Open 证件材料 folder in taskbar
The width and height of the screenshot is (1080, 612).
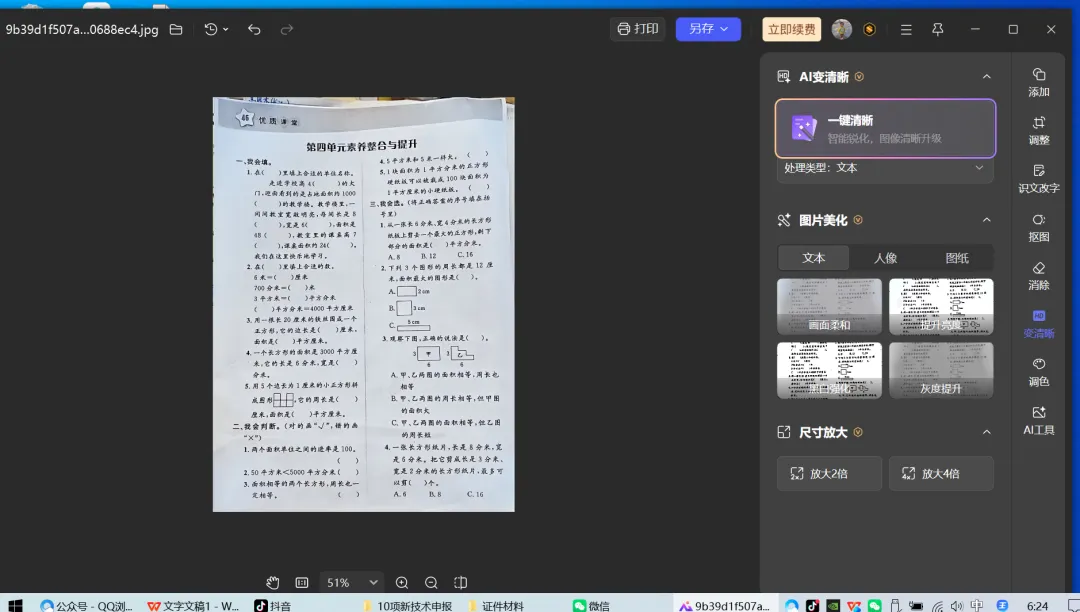495,605
